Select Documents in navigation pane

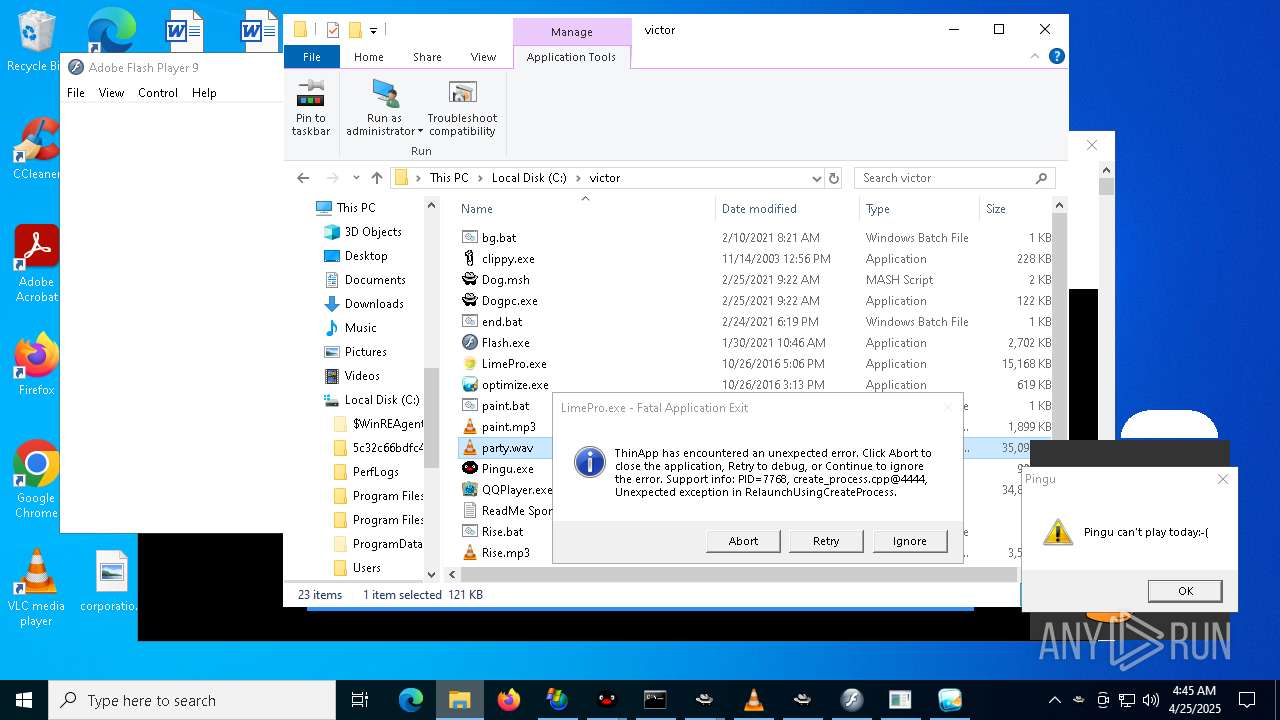[375, 280]
